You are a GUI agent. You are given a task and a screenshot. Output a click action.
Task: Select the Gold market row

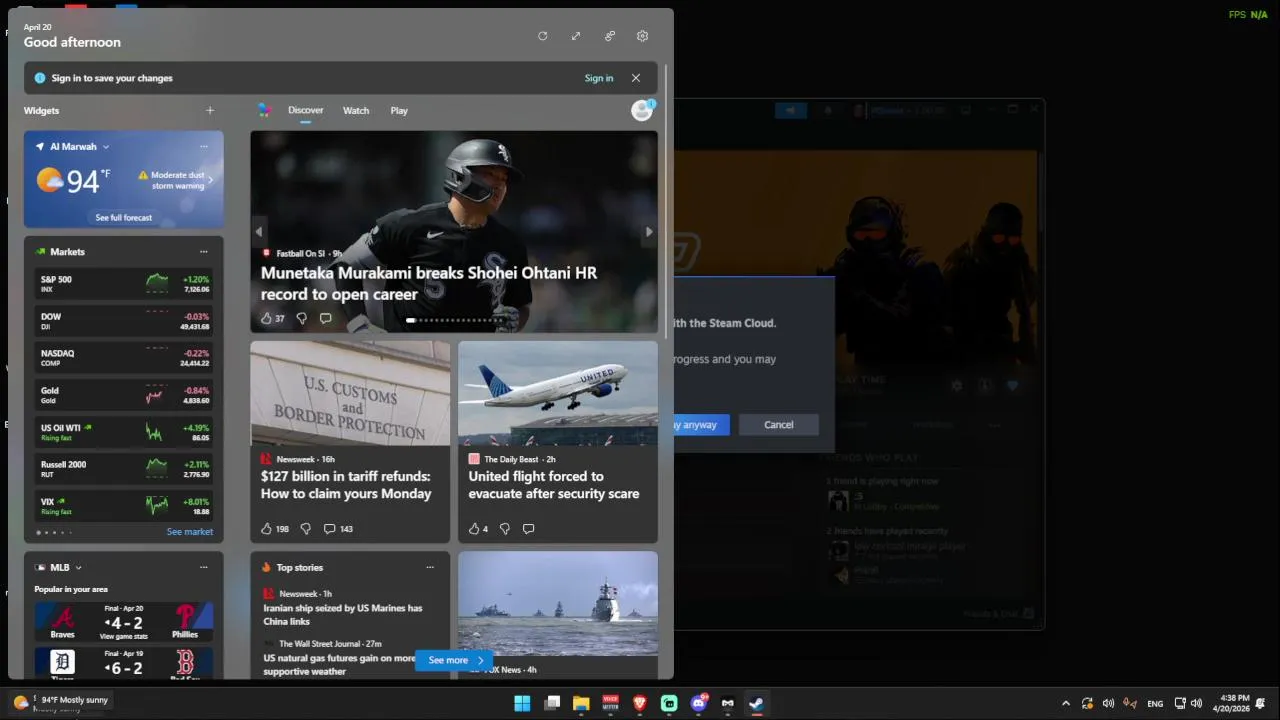[124, 394]
